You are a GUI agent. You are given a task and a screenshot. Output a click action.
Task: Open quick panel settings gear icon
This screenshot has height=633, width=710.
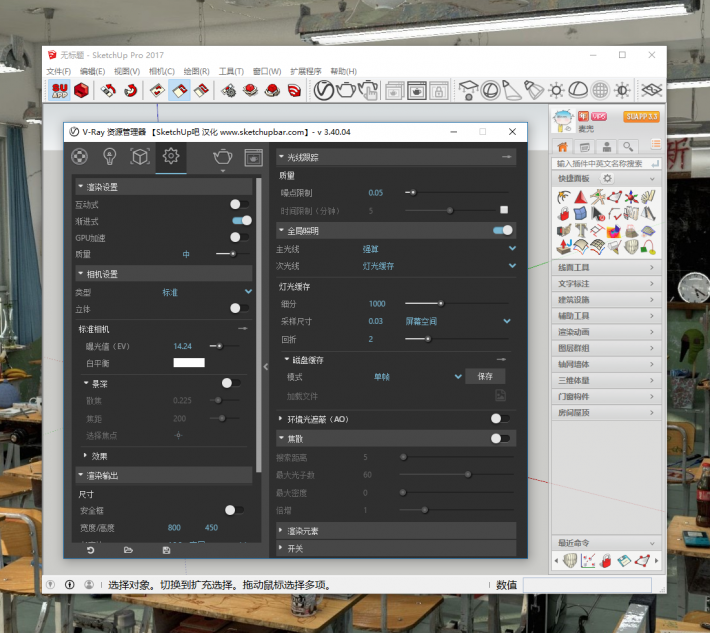[607, 178]
